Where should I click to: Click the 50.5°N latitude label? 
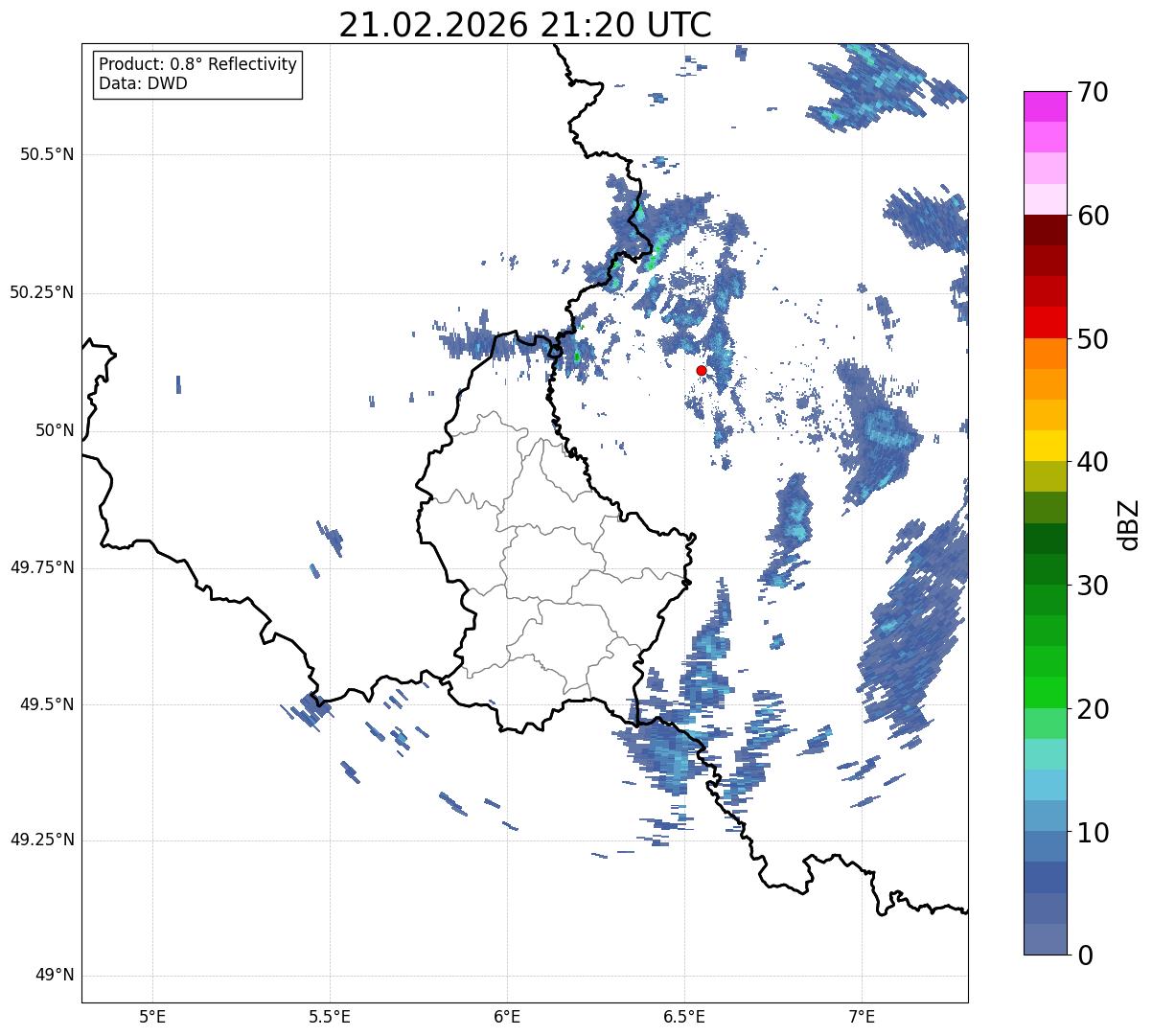tap(47, 154)
